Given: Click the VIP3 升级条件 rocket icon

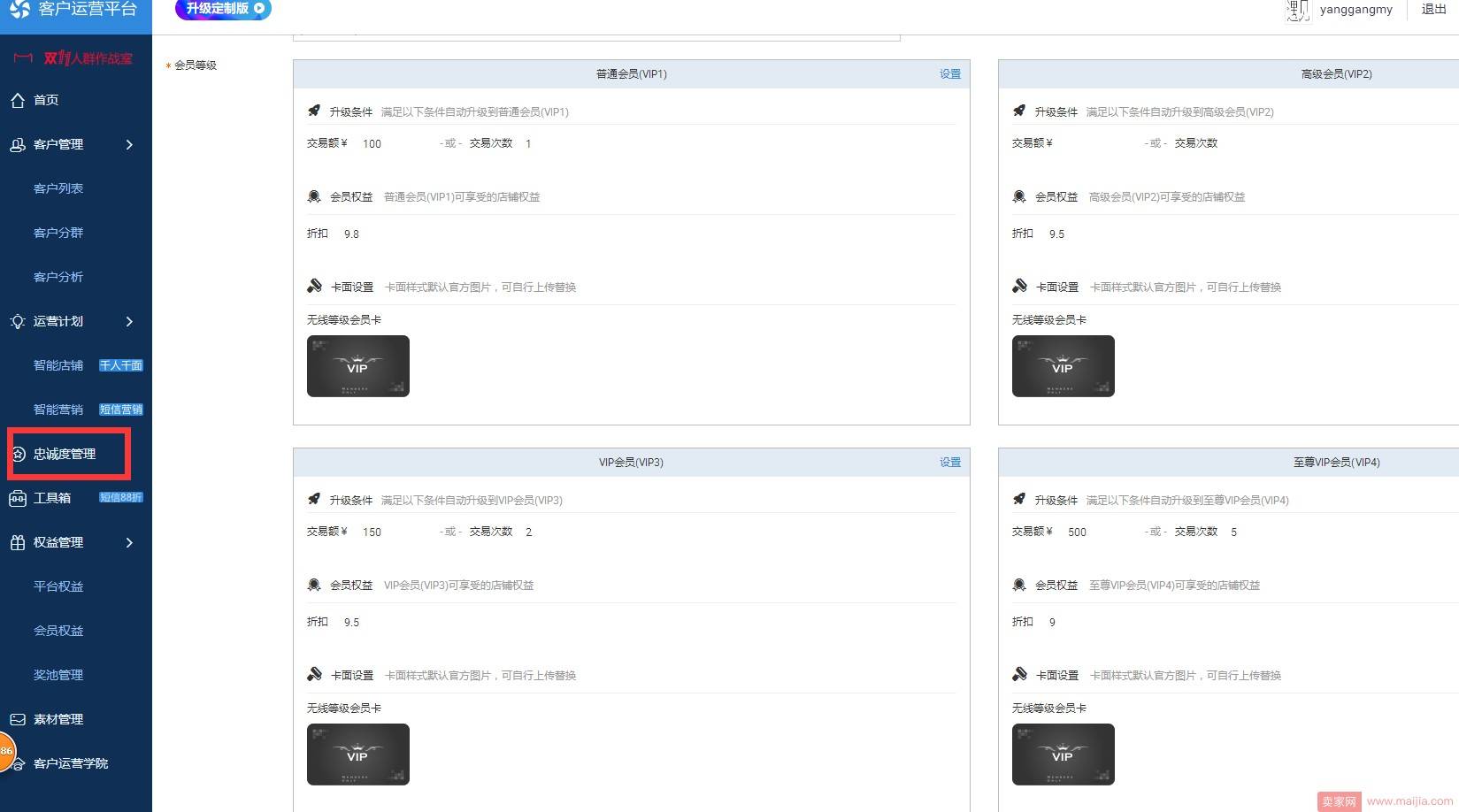Looking at the screenshot, I should tap(314, 499).
